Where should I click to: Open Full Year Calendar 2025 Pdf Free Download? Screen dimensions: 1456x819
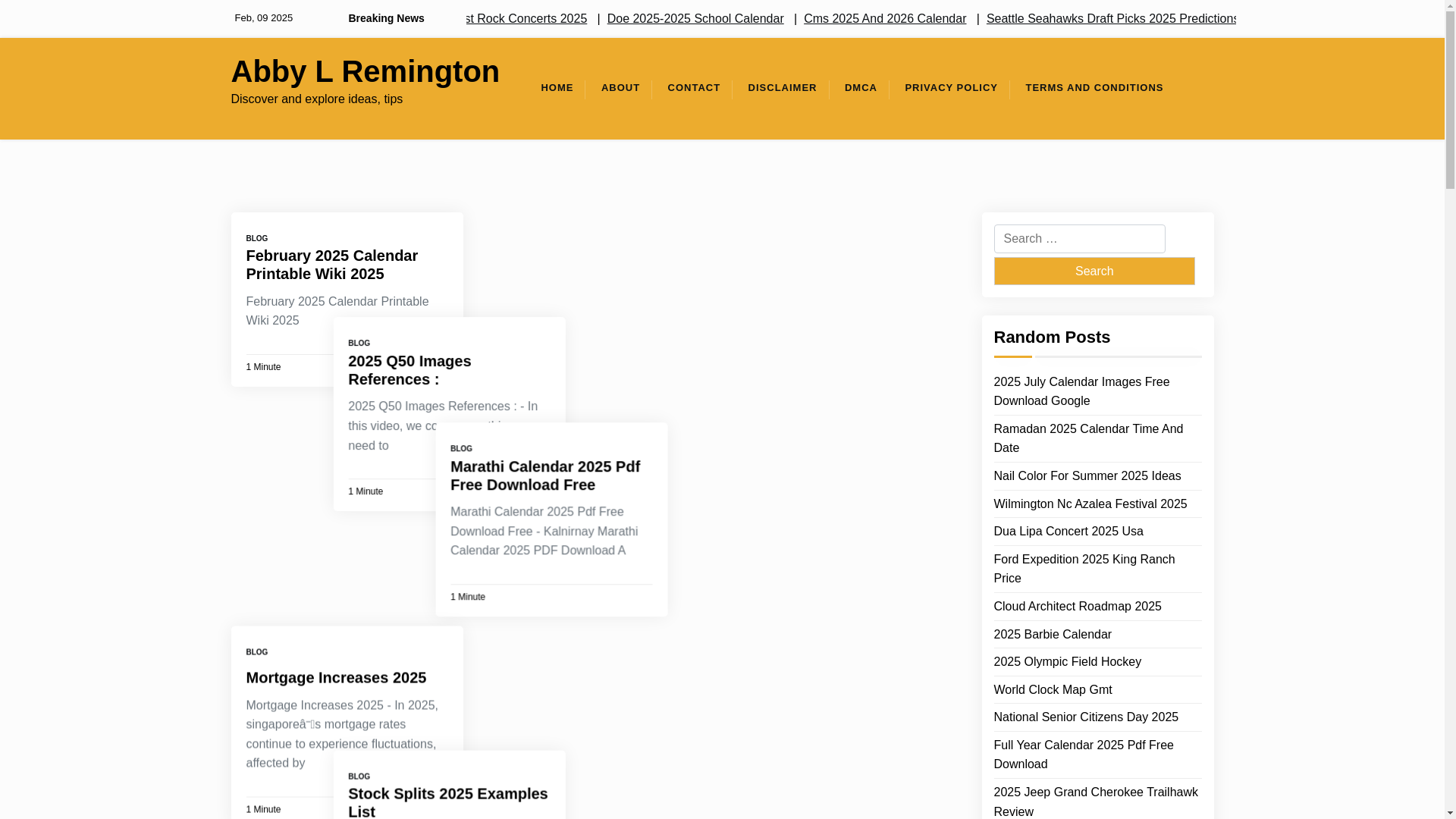(x=1083, y=755)
